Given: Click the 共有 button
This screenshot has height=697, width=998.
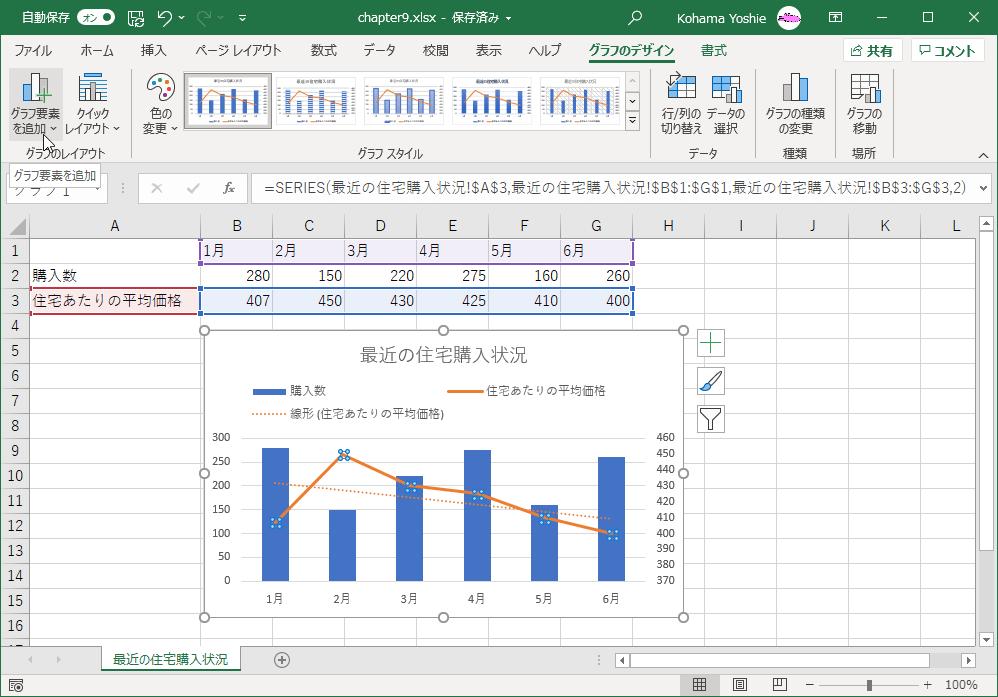Looking at the screenshot, I should pos(873,51).
